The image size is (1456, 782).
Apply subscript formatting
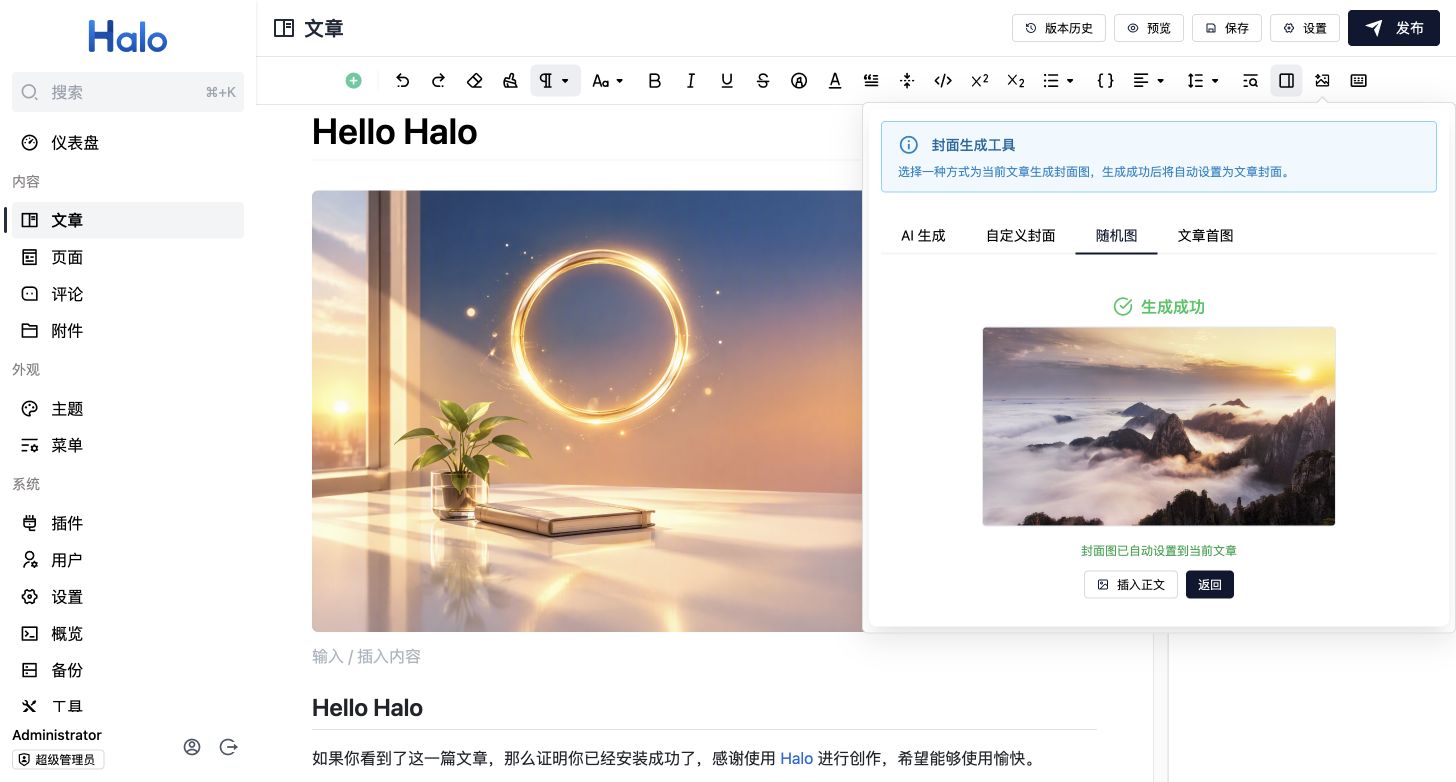pos(1016,81)
